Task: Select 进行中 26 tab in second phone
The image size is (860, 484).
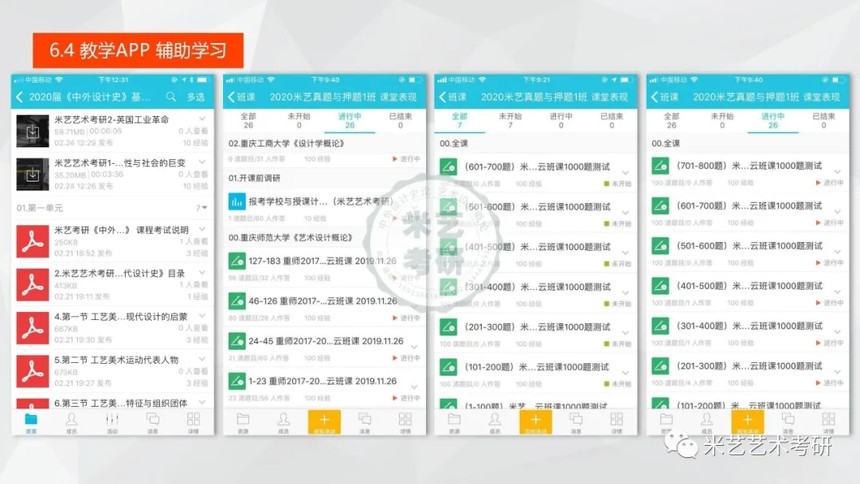Action: 349,121
